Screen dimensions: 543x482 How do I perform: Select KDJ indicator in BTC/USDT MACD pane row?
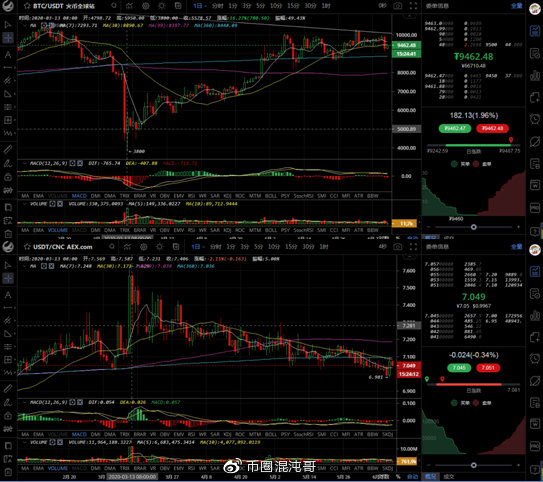coord(227,196)
